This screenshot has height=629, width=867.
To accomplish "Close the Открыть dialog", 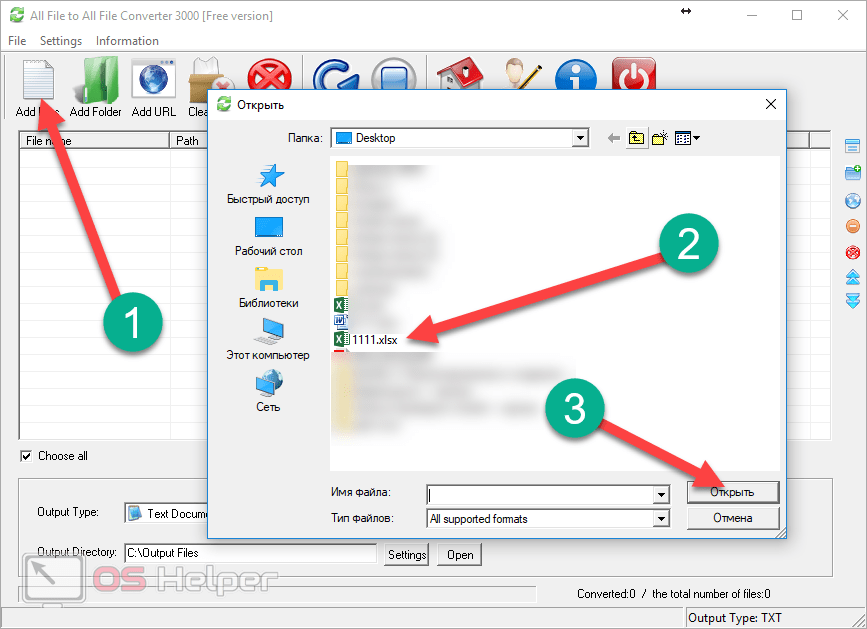I will 771,104.
